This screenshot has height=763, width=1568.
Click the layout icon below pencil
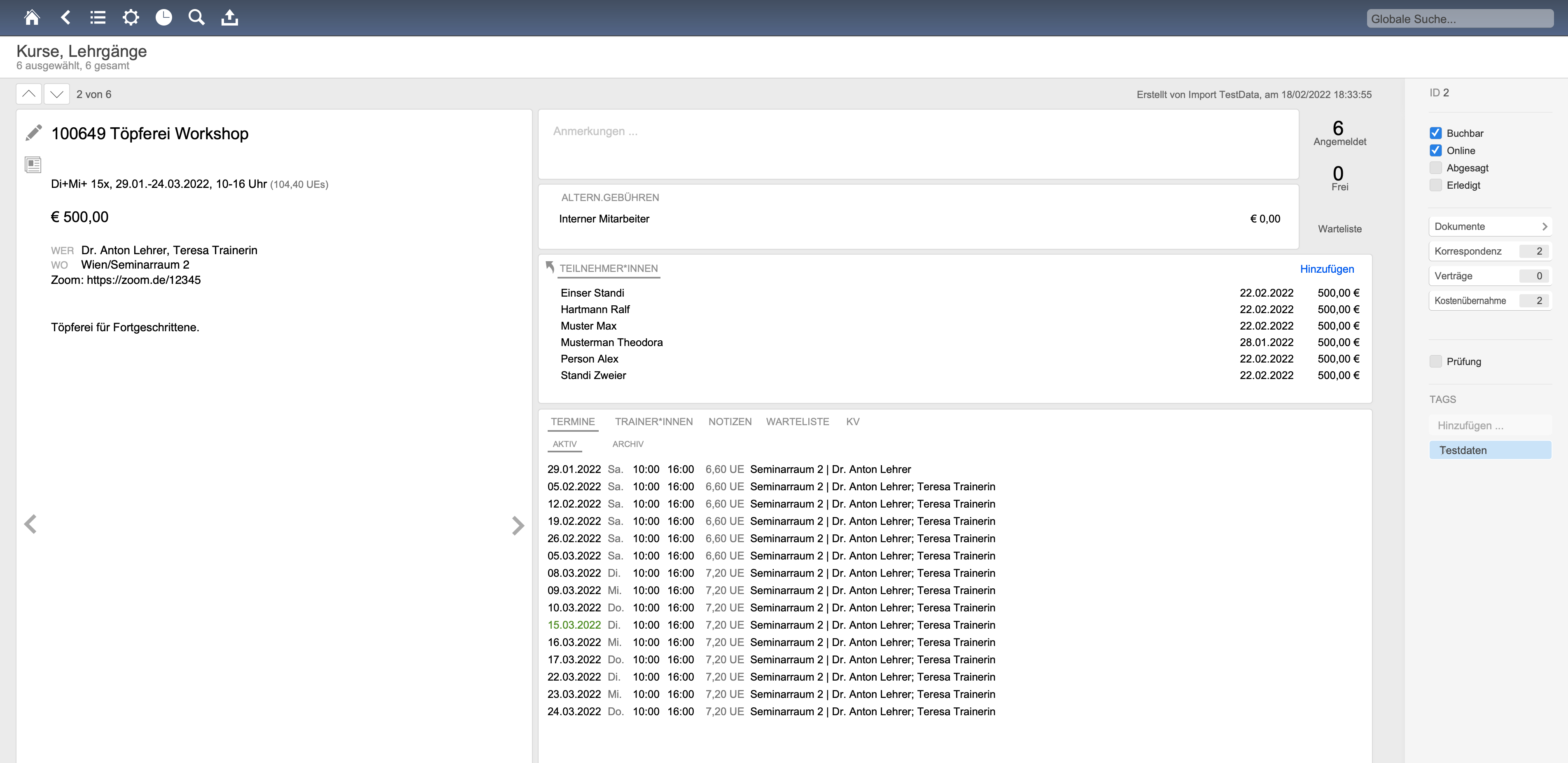click(x=33, y=164)
